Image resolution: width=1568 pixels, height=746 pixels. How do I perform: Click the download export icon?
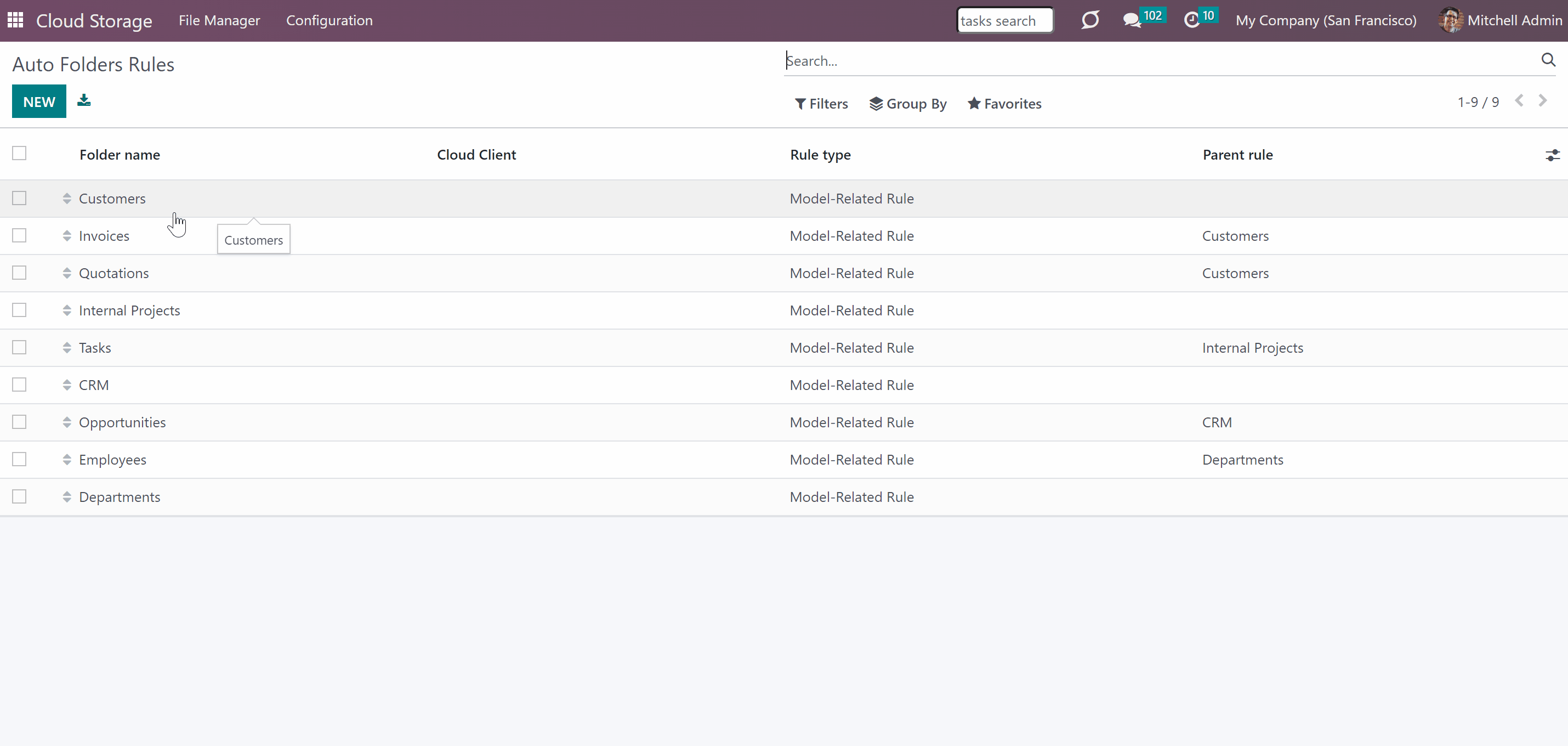[84, 100]
